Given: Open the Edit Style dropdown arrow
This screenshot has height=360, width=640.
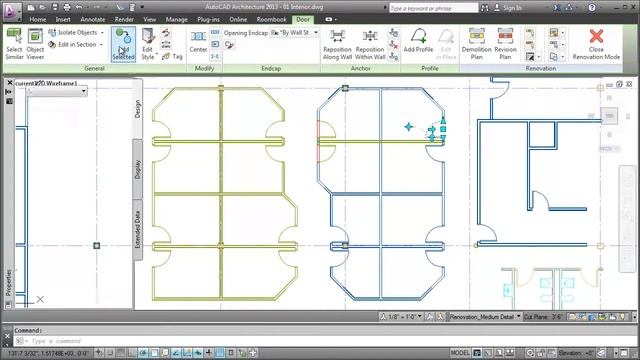Looking at the screenshot, I should coord(157,54).
